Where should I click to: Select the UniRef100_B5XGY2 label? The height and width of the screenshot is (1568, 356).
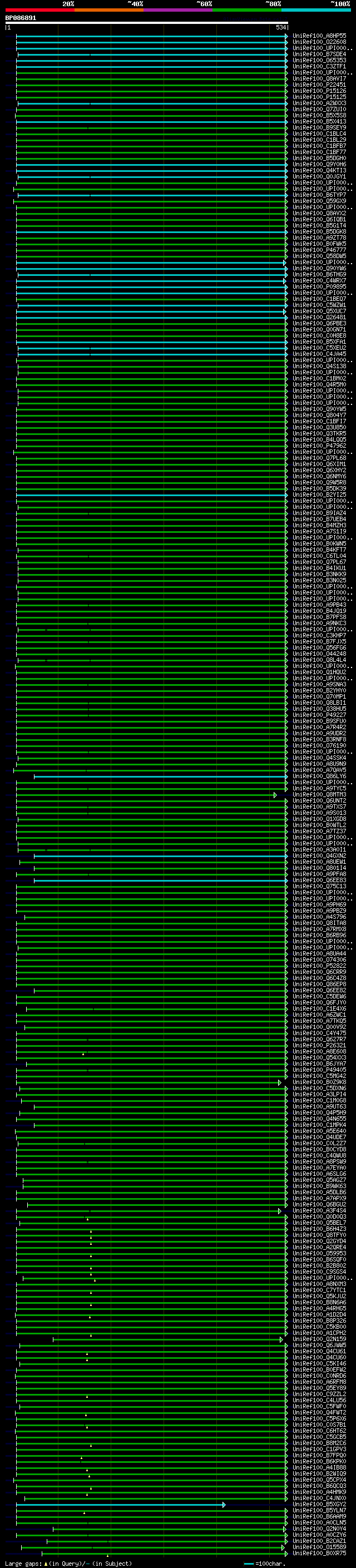click(319, 1505)
